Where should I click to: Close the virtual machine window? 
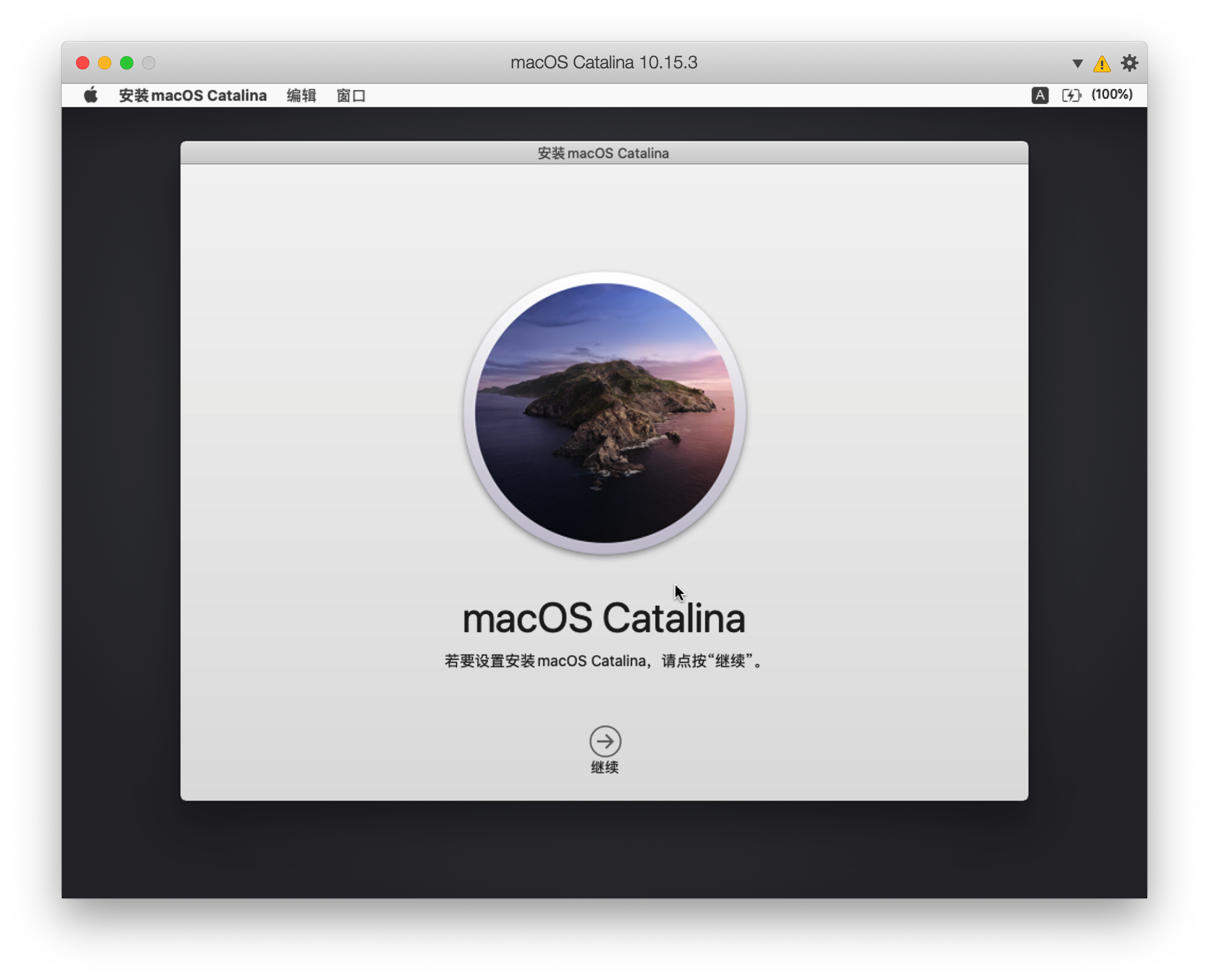click(x=83, y=63)
